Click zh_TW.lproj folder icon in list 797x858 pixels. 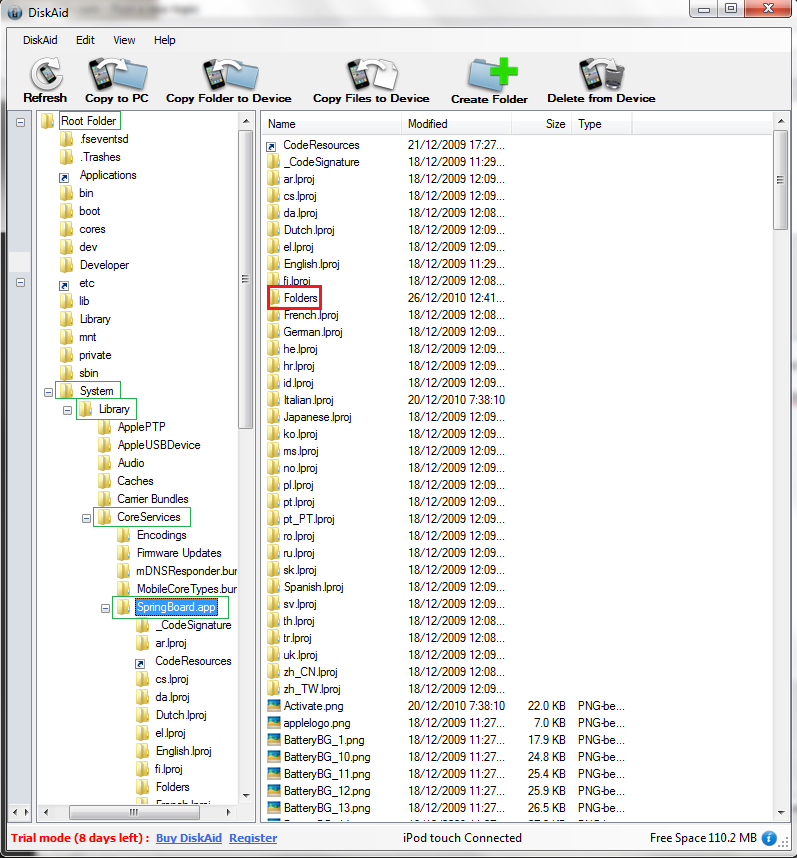coord(274,688)
